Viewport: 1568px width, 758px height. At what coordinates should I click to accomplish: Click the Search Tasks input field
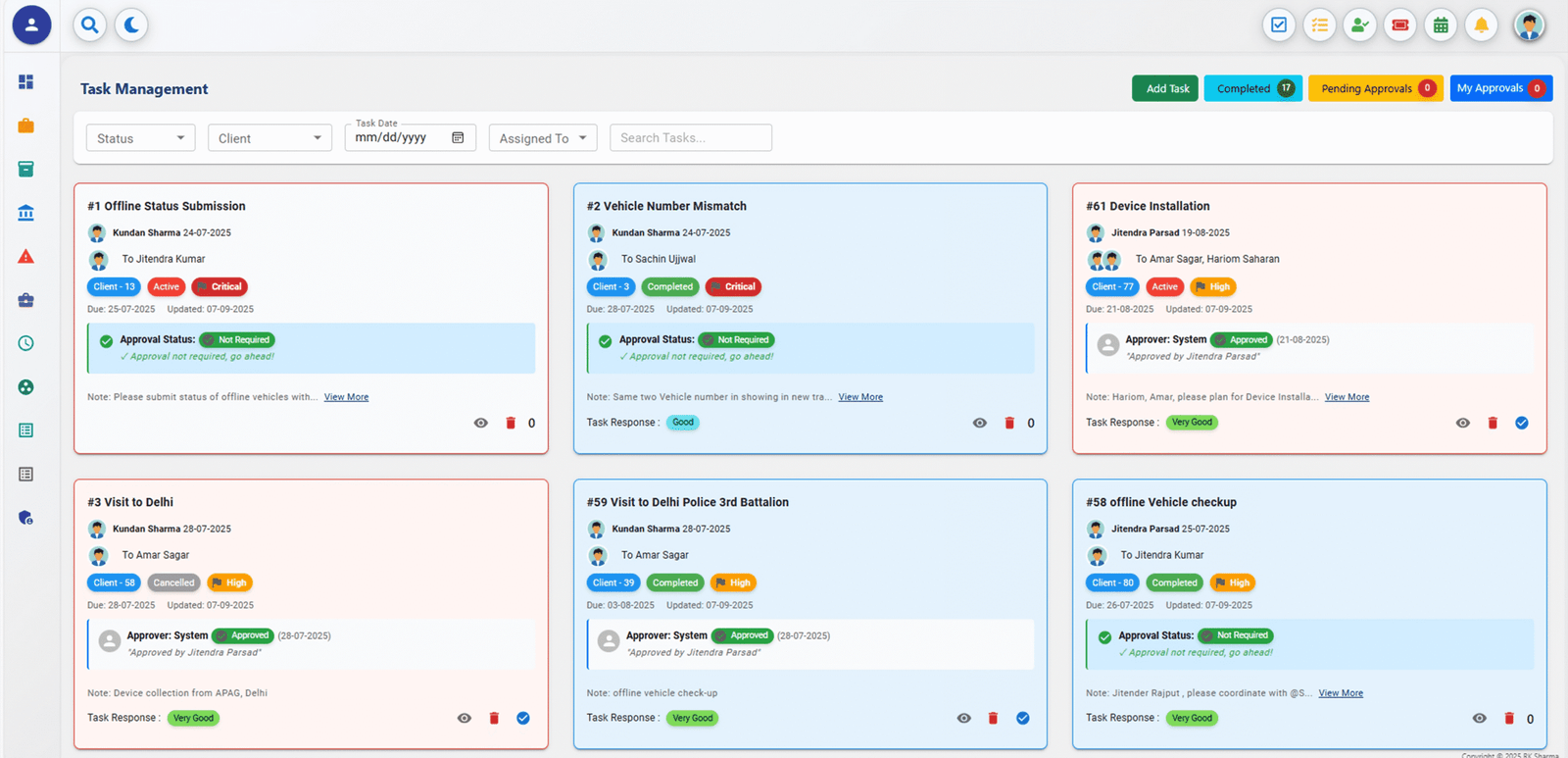point(691,138)
